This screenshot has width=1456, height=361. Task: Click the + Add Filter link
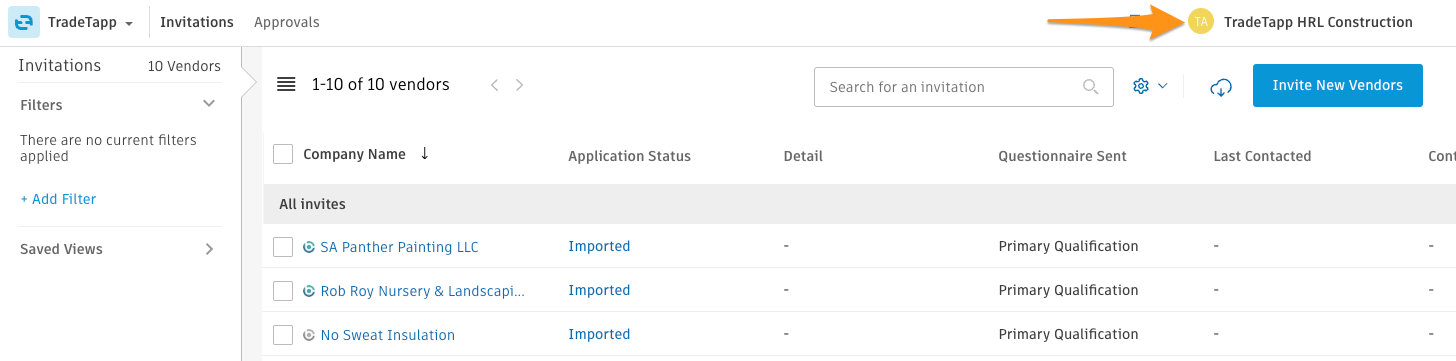pos(58,199)
